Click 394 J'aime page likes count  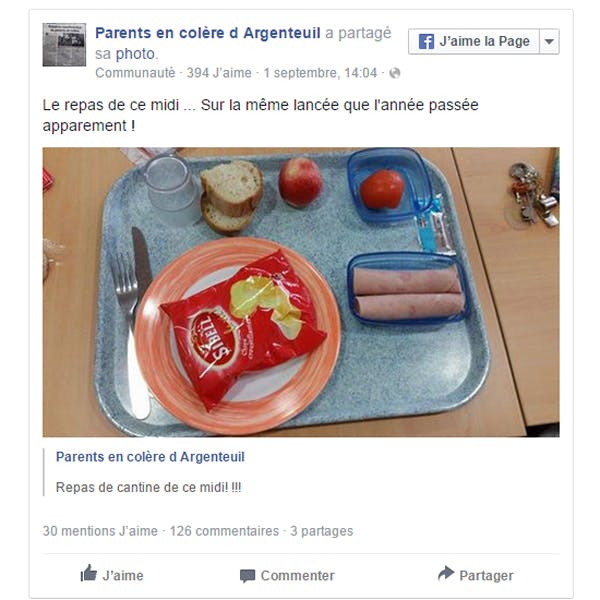click(x=219, y=73)
